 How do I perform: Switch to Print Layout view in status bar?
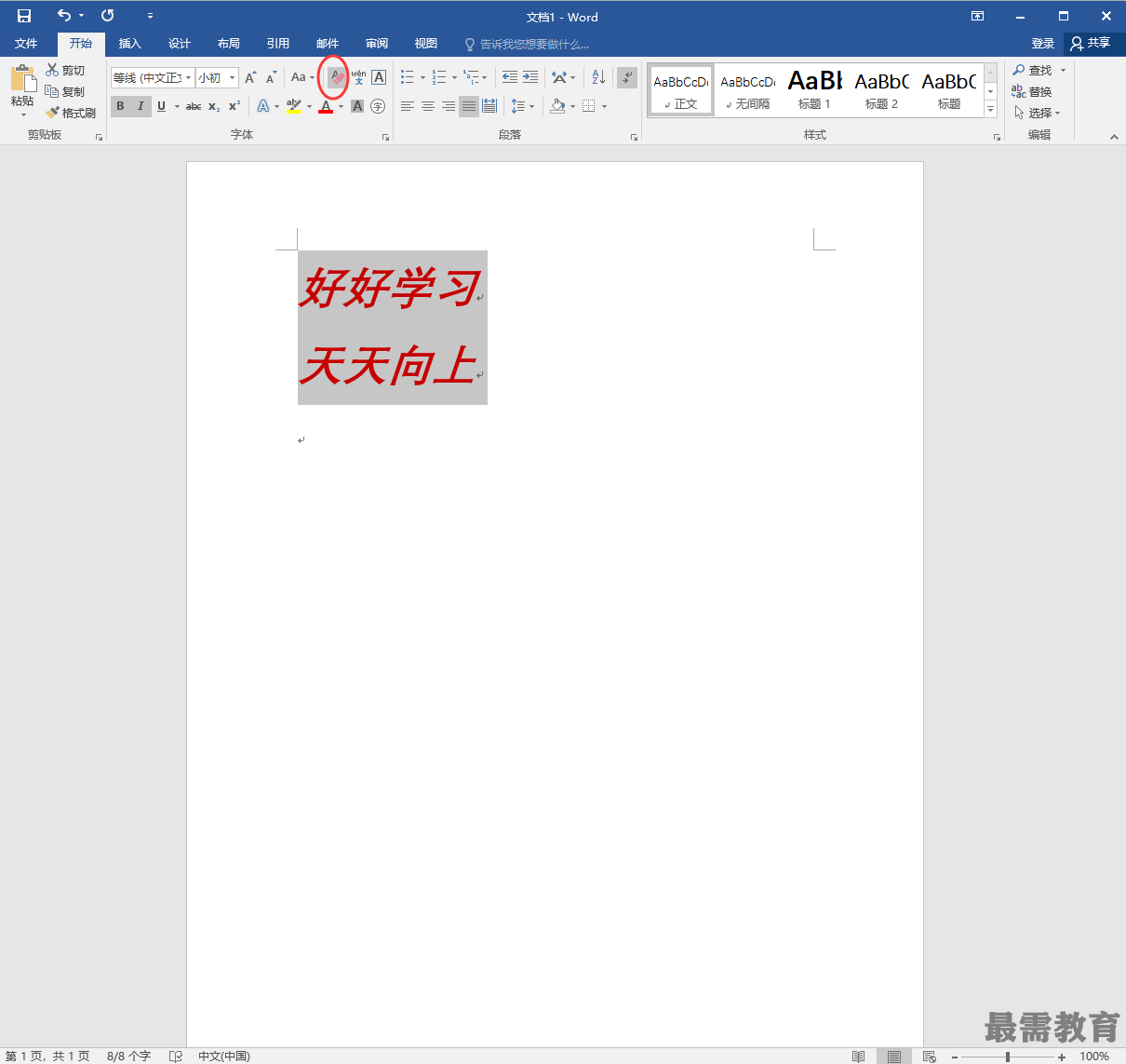tap(893, 1056)
